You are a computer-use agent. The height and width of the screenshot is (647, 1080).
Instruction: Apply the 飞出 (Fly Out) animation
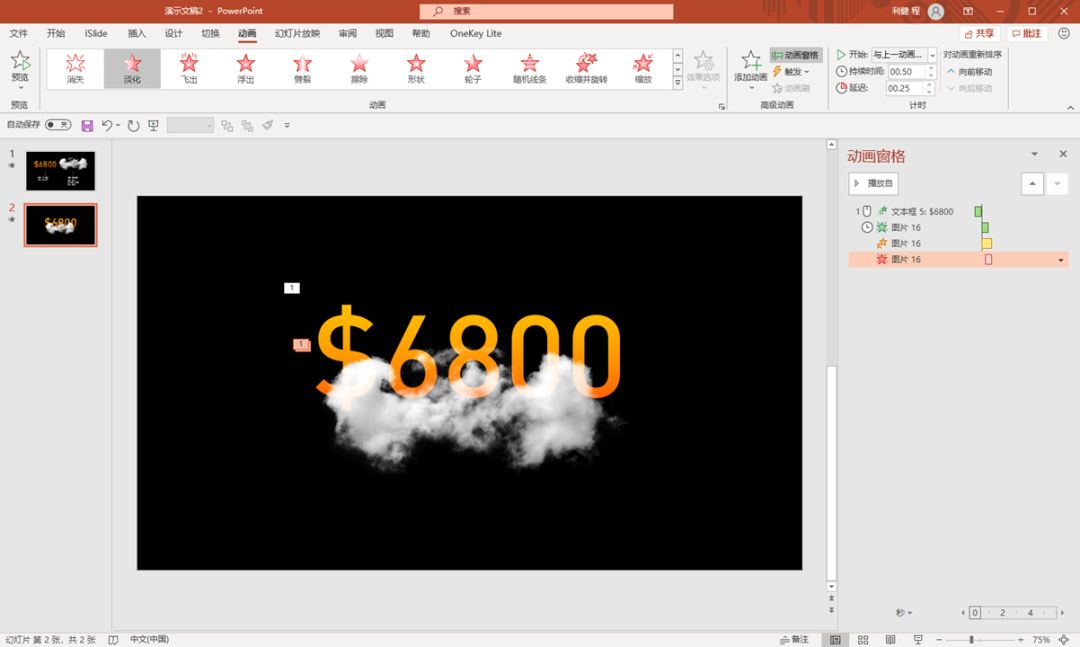tap(189, 69)
